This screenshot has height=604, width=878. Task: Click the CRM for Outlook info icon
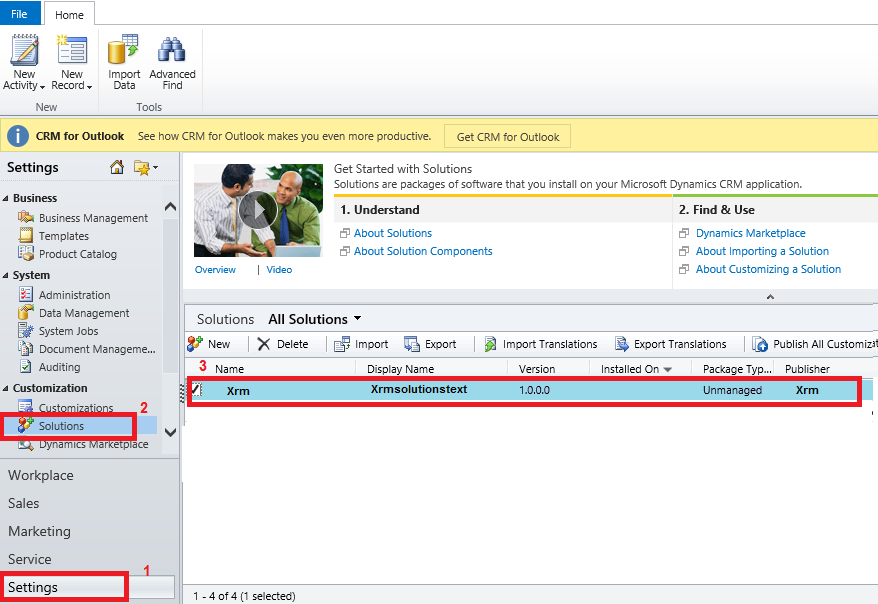(18, 136)
